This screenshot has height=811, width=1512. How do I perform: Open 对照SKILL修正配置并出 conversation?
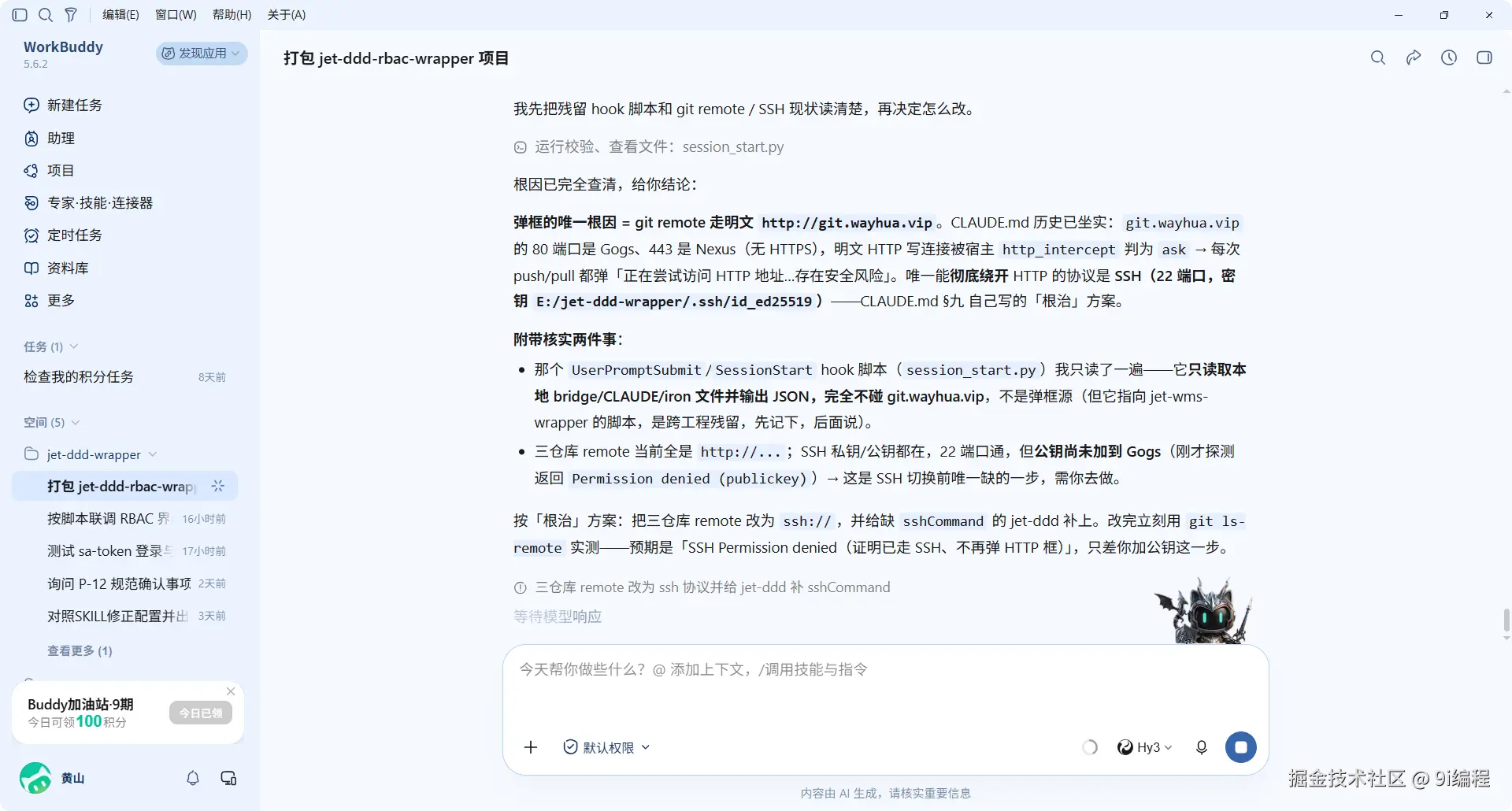click(x=124, y=615)
